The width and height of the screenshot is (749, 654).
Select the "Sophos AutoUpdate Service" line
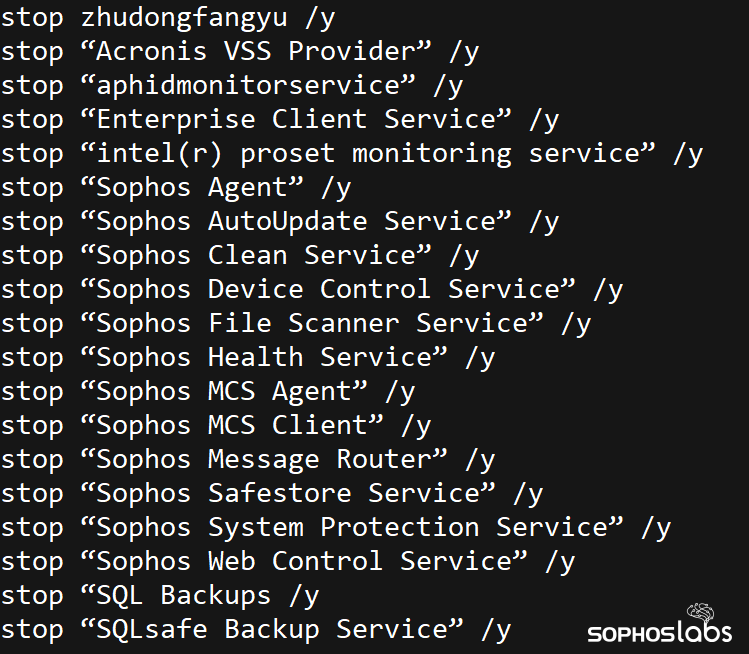coord(280,221)
